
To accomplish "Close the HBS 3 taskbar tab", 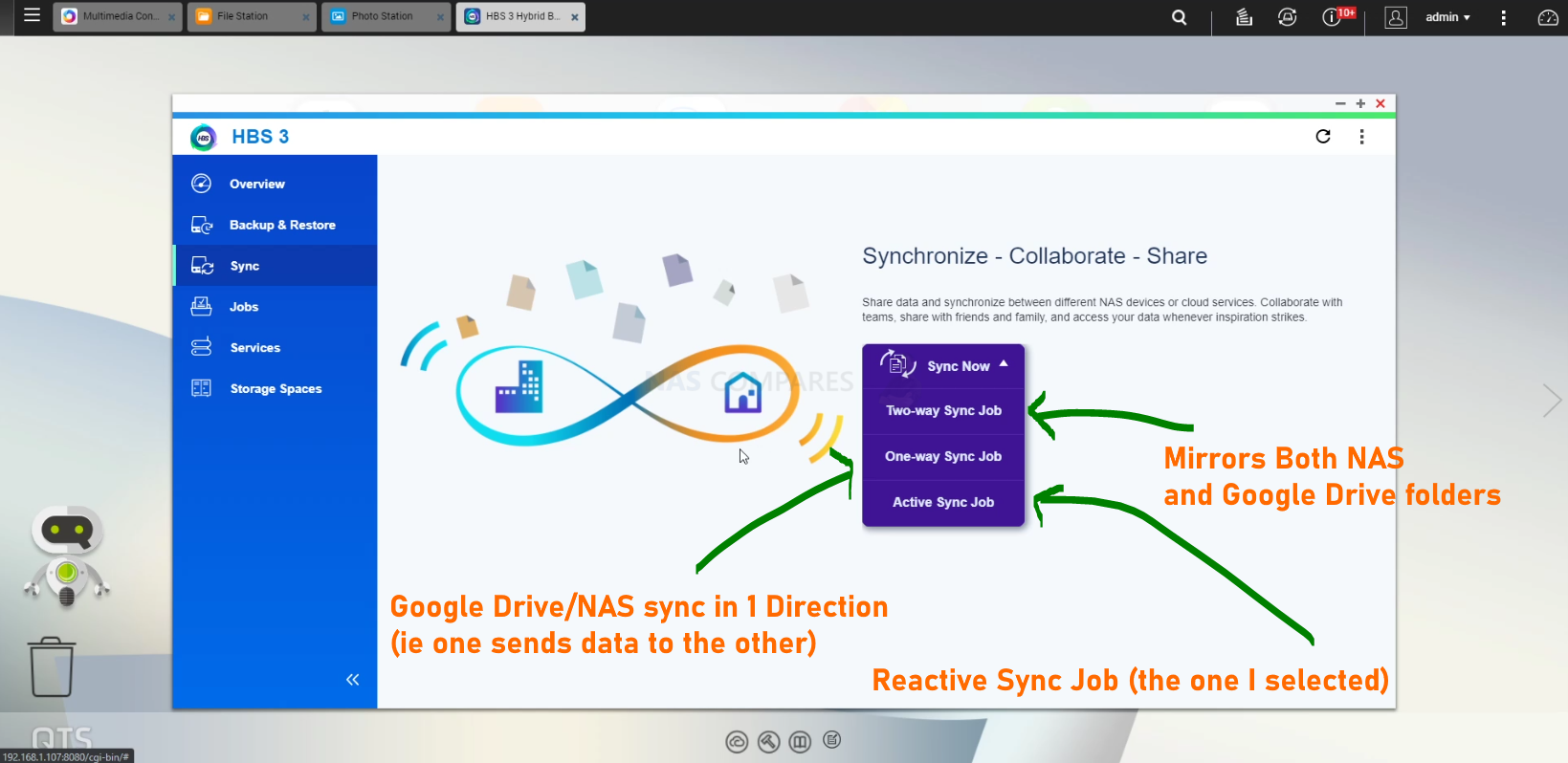I will point(575,17).
